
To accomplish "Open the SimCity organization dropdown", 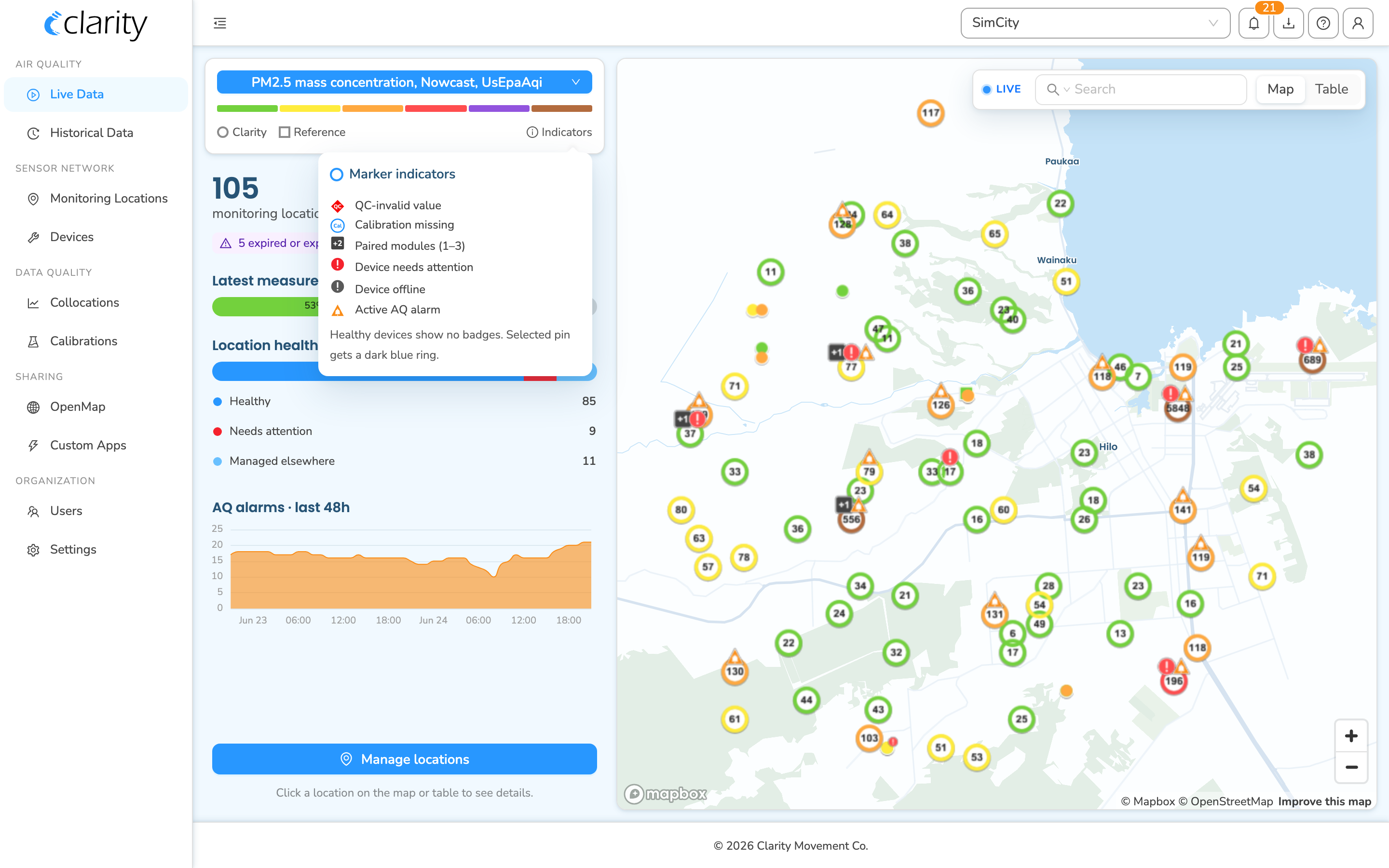I will [1095, 23].
